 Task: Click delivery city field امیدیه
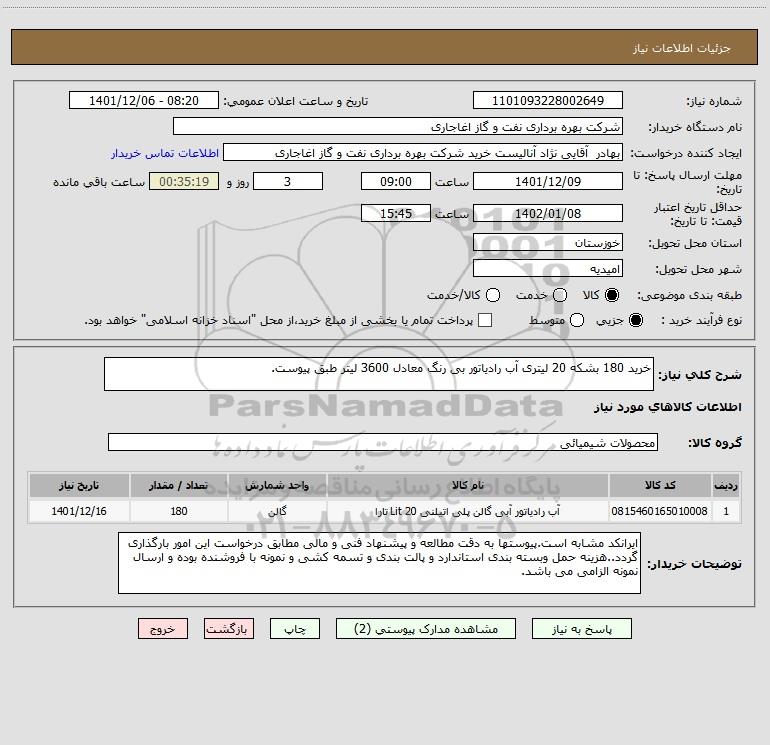pyautogui.click(x=548, y=269)
